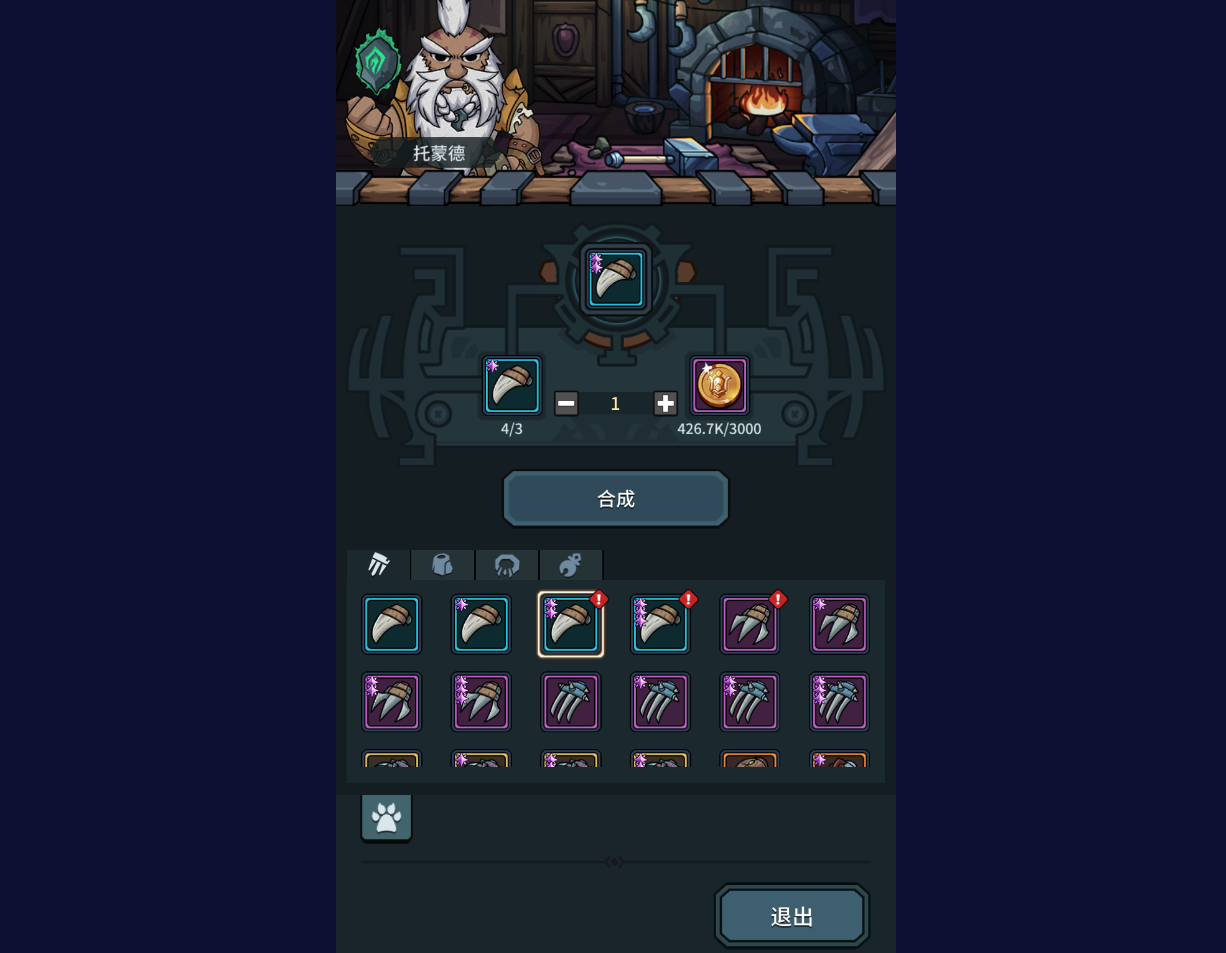This screenshot has width=1226, height=953.
Task: Switch to the armor tab
Action: pos(443,565)
